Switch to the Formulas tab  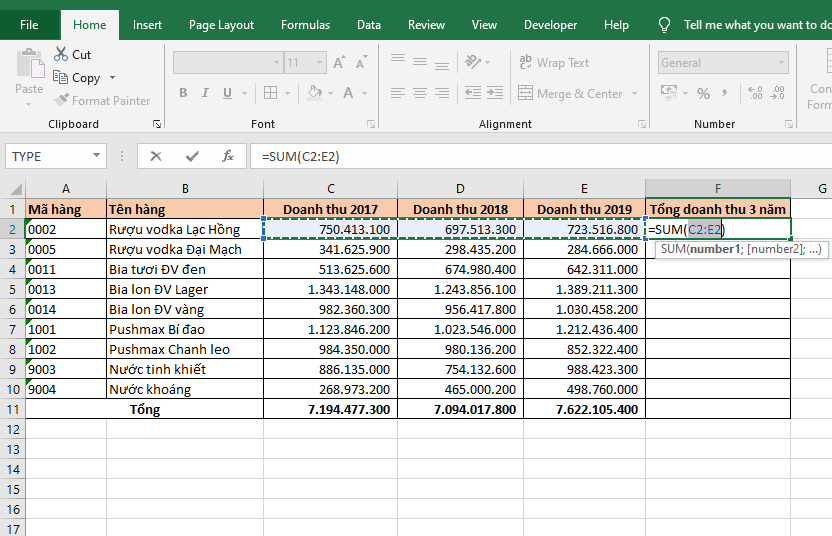pyautogui.click(x=305, y=25)
